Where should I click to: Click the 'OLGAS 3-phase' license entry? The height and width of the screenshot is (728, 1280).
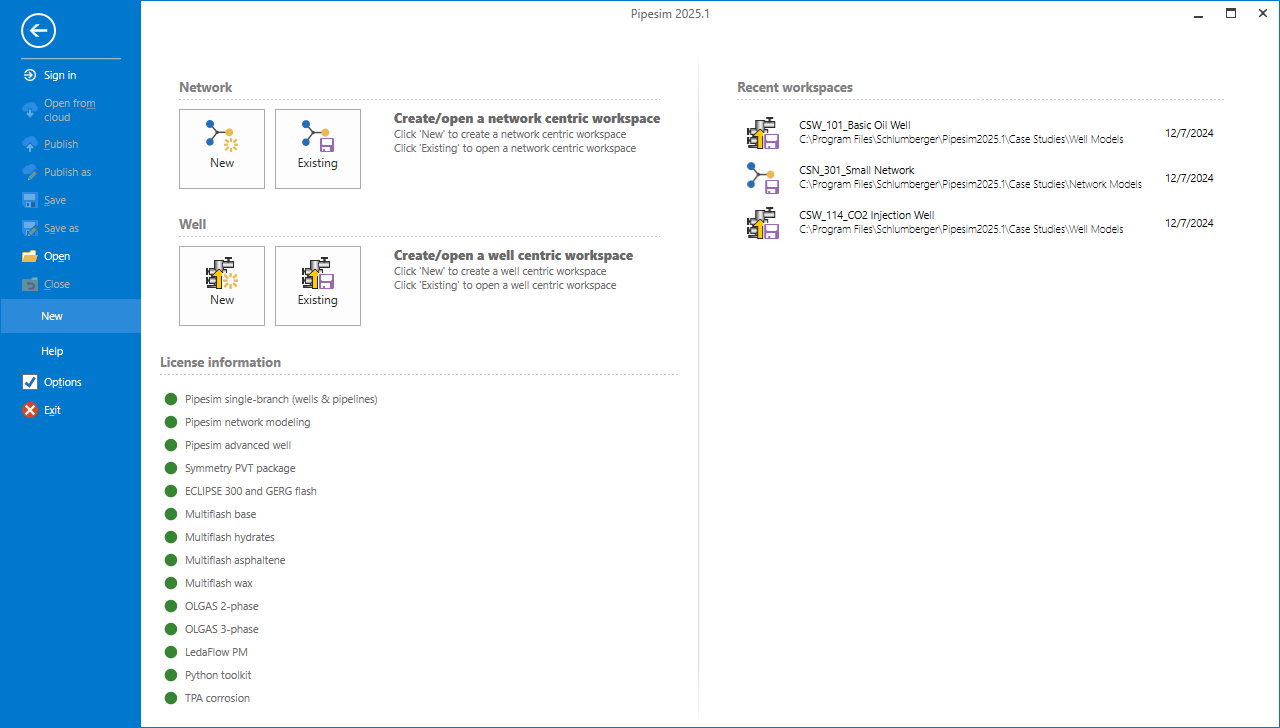pos(222,629)
